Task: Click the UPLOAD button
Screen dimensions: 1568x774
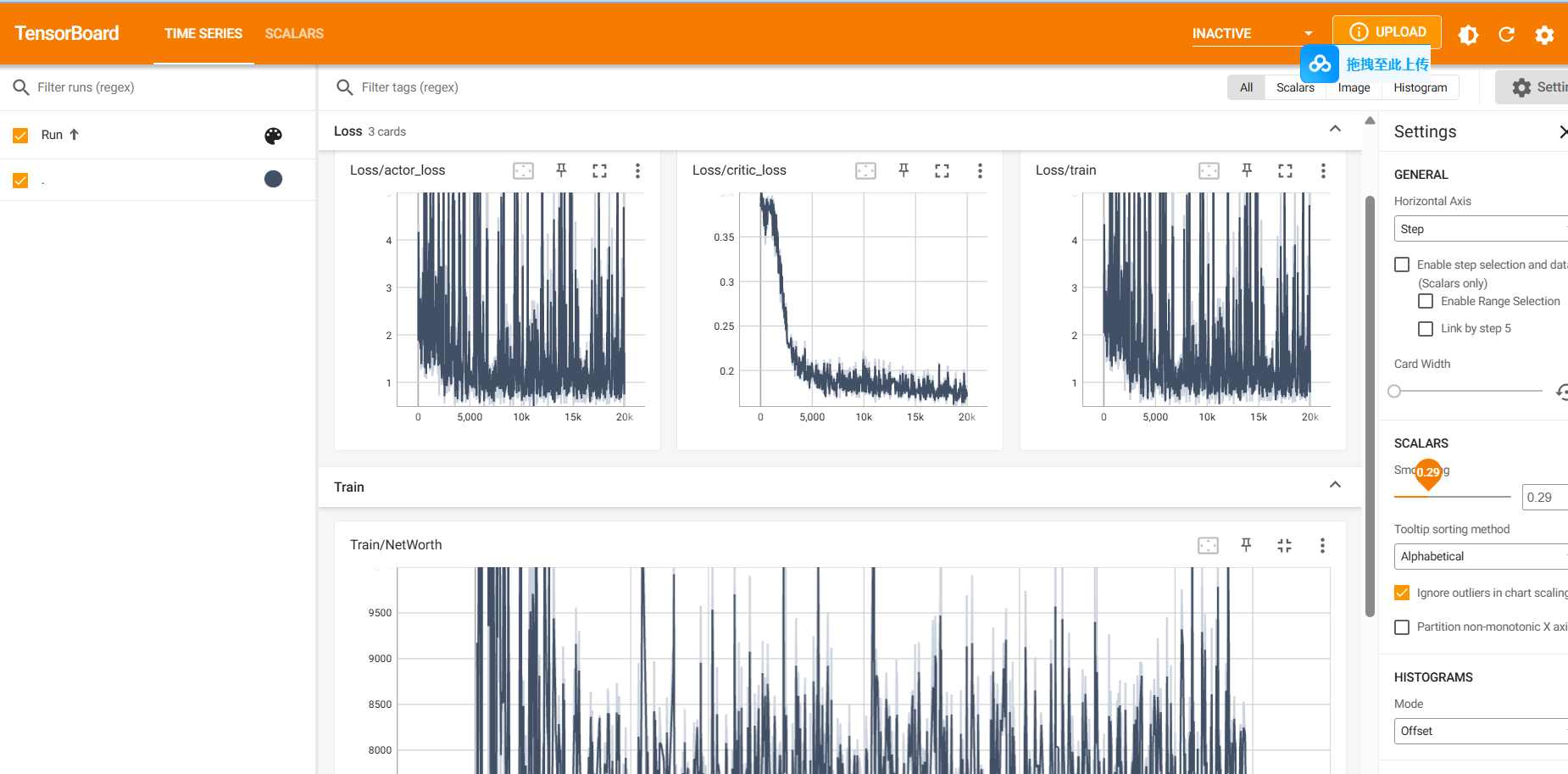Action: (x=1387, y=32)
